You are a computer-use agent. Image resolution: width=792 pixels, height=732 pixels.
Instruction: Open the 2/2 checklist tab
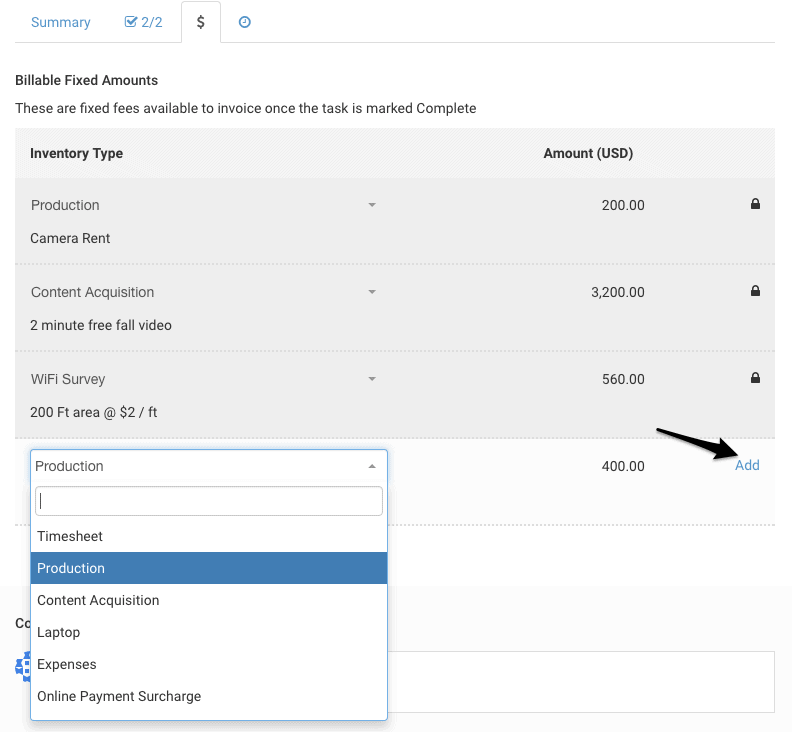[143, 22]
